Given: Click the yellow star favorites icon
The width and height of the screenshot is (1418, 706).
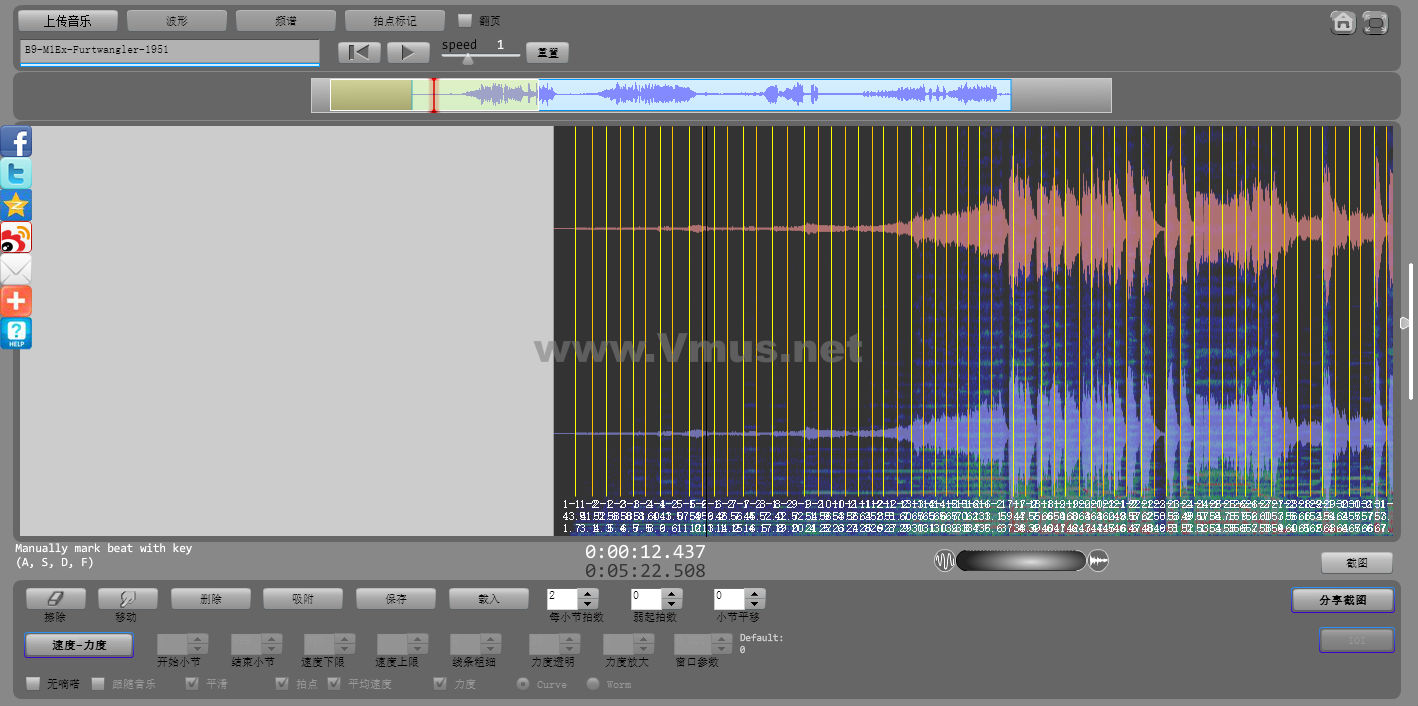Looking at the screenshot, I should (16, 205).
